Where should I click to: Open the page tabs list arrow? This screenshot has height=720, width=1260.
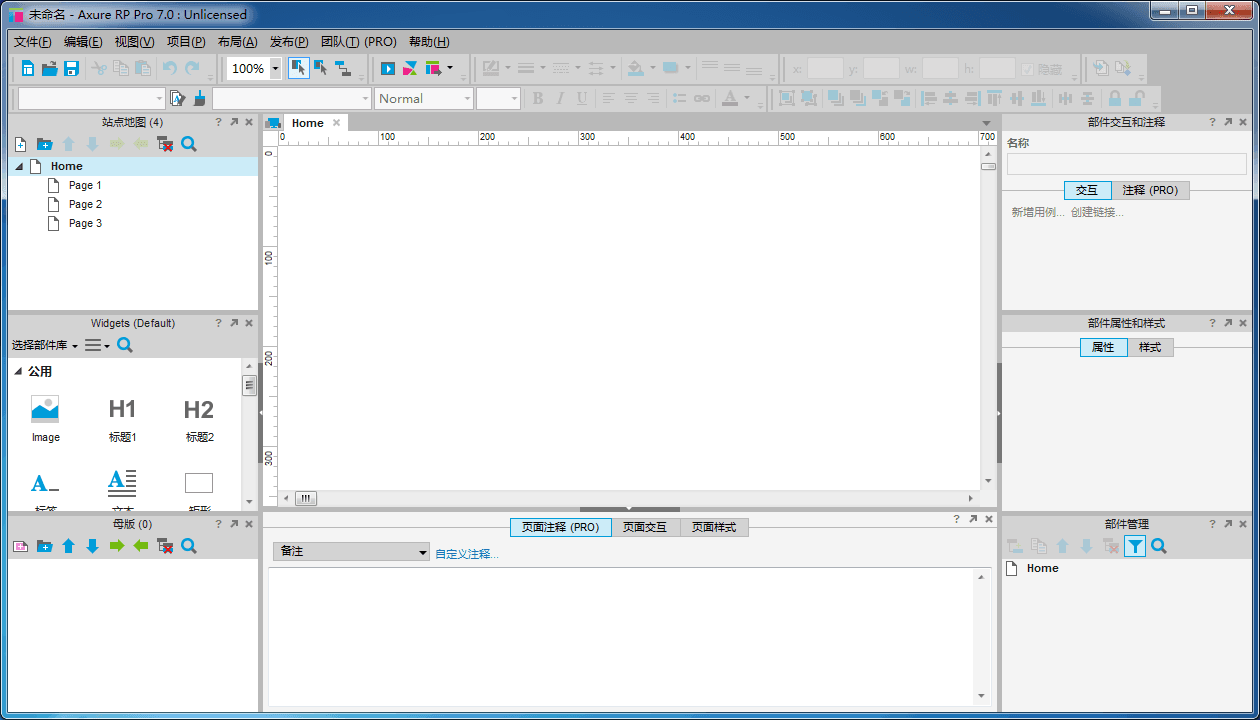click(987, 123)
